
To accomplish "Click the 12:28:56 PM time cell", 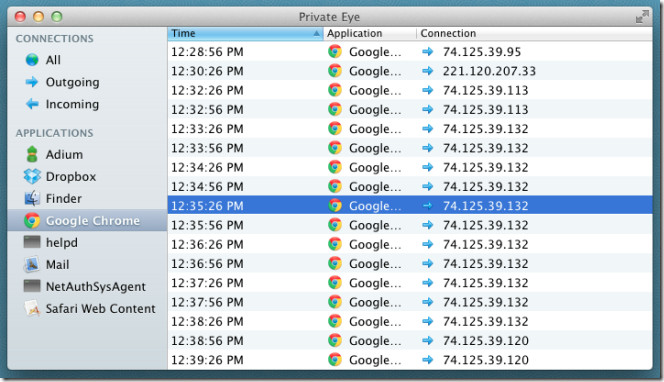I will pos(207,52).
